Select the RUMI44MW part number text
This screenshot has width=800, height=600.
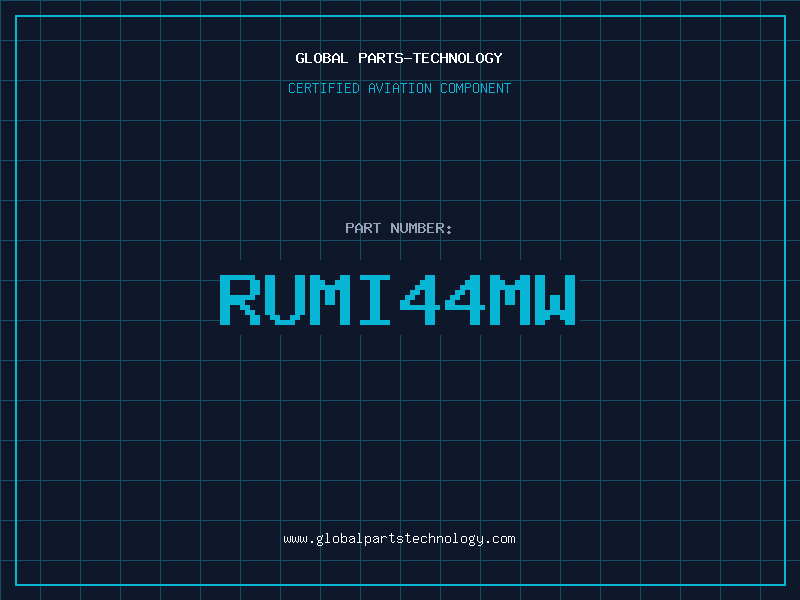pos(398,300)
